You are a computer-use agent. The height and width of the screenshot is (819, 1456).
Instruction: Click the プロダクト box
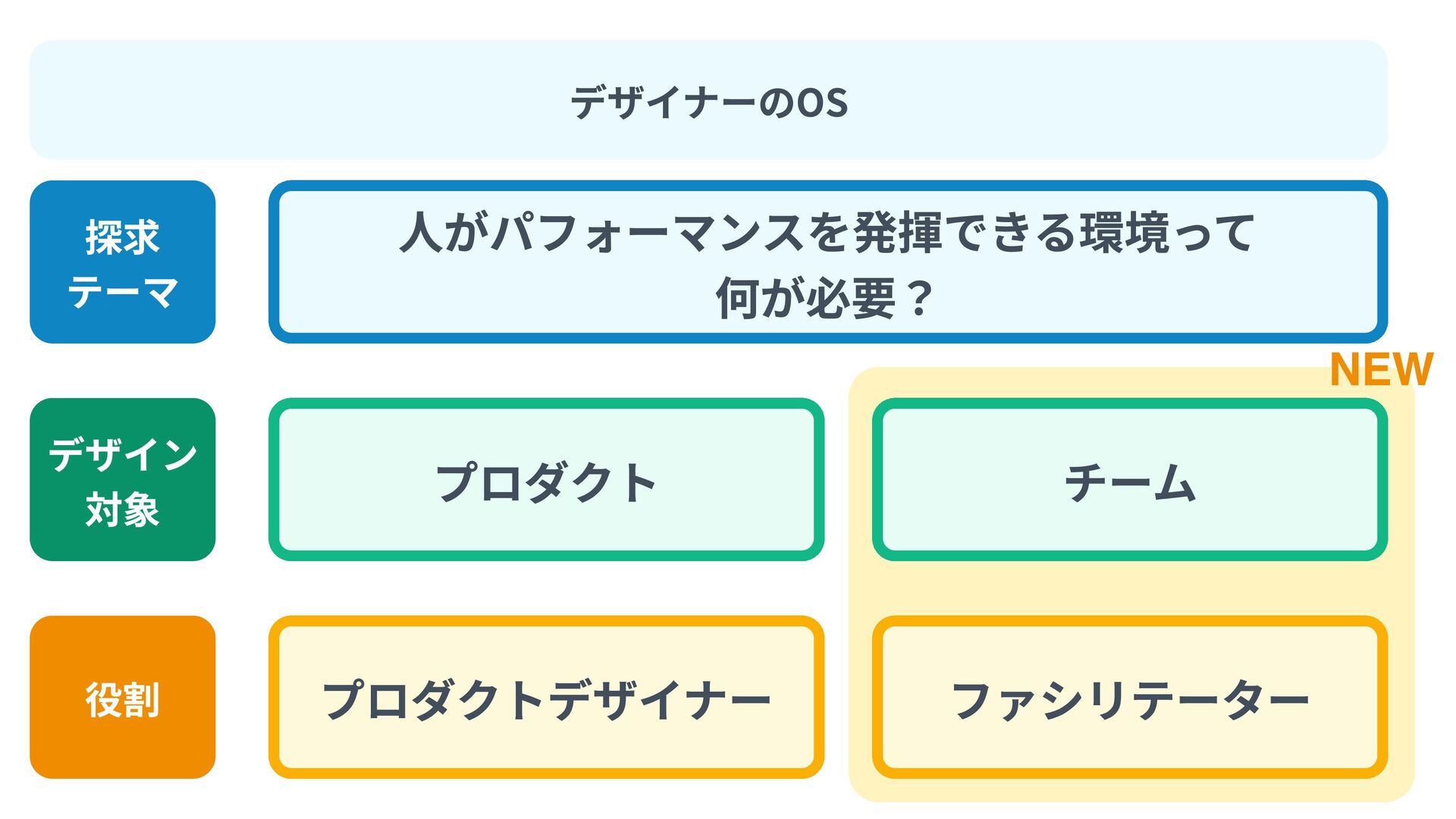(546, 480)
